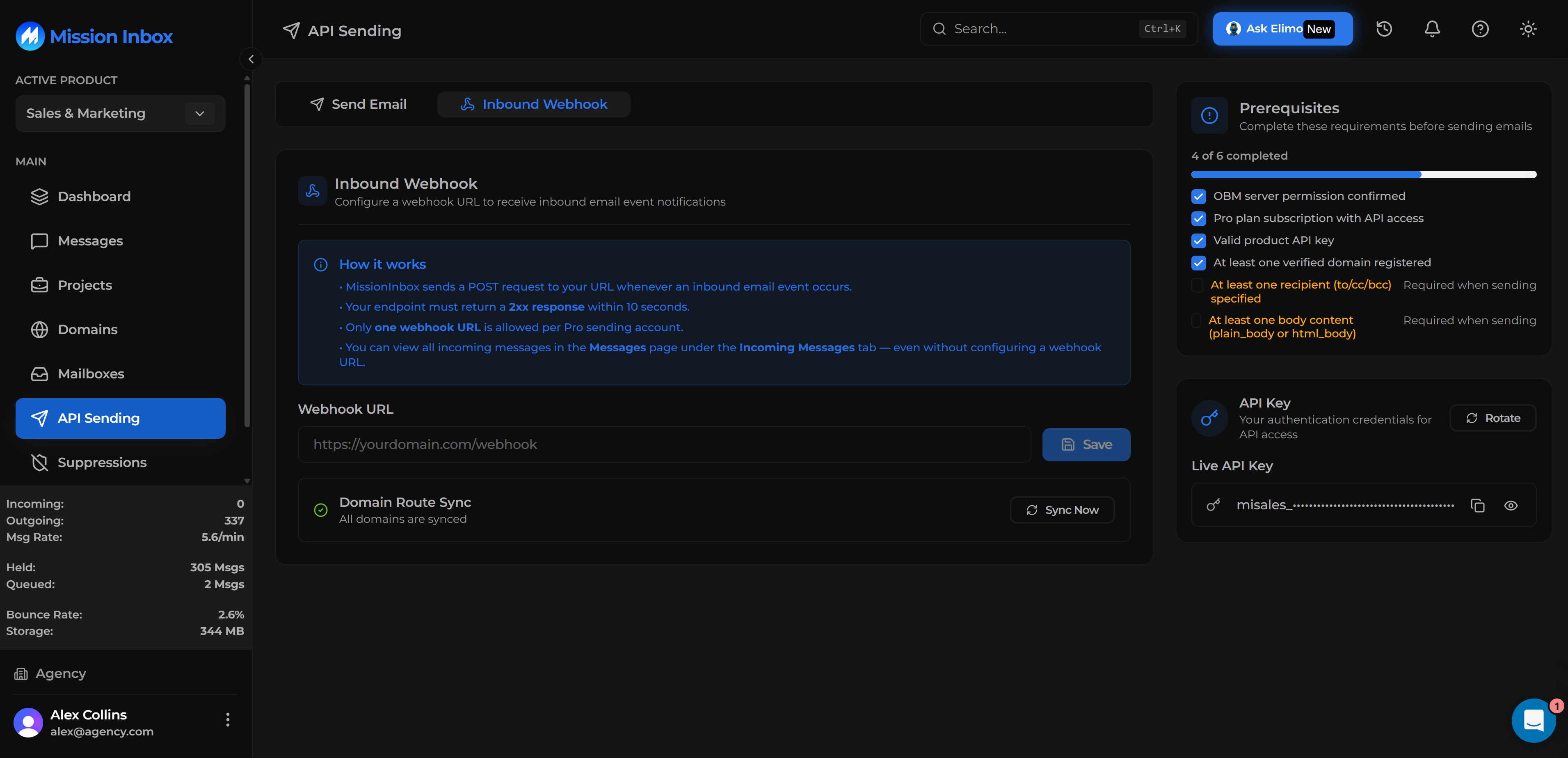Viewport: 1568px width, 758px height.
Task: Open Suppressions in the sidebar
Action: (121, 463)
